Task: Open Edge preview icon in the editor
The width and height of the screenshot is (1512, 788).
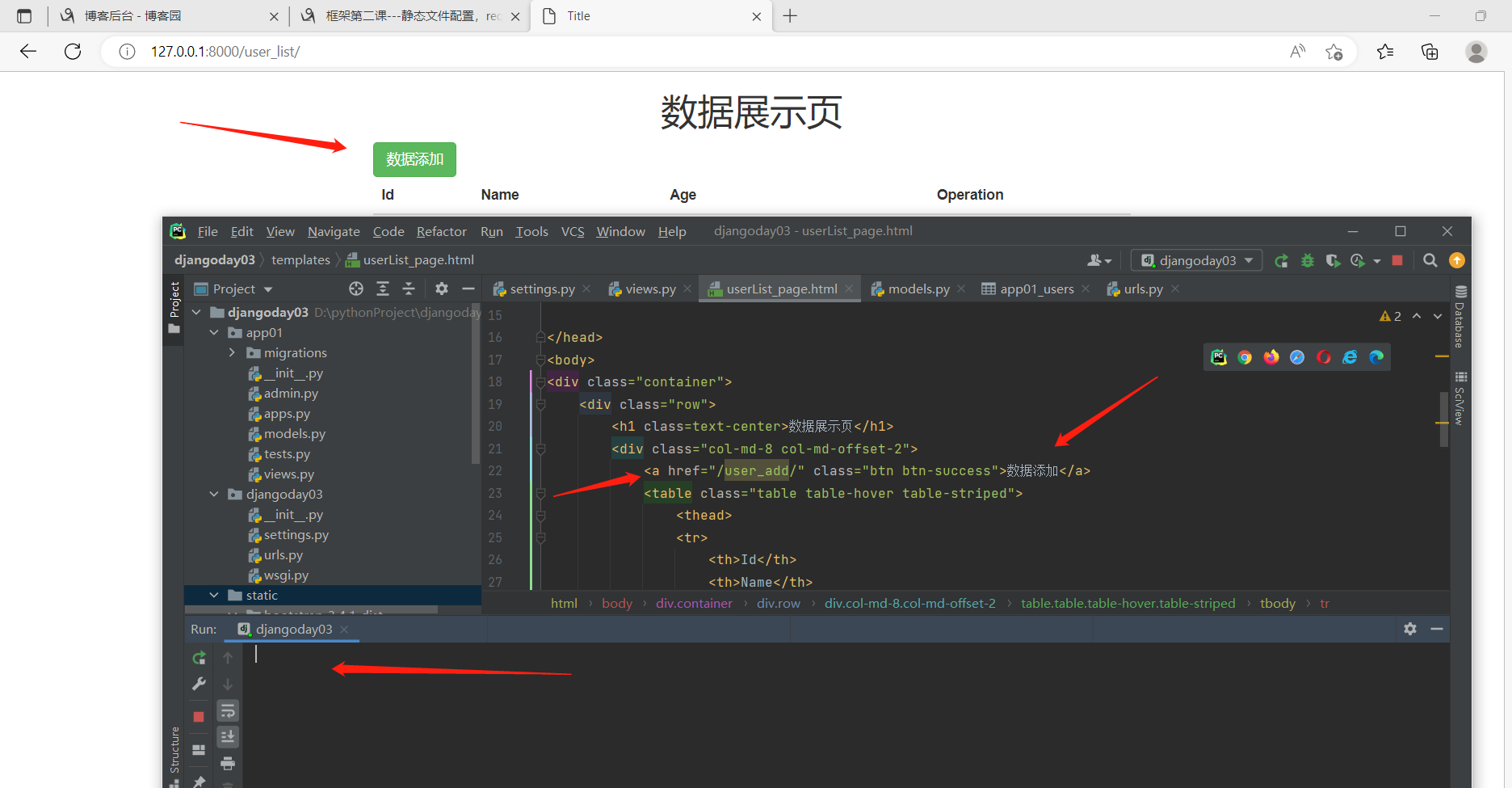Action: pyautogui.click(x=1376, y=357)
